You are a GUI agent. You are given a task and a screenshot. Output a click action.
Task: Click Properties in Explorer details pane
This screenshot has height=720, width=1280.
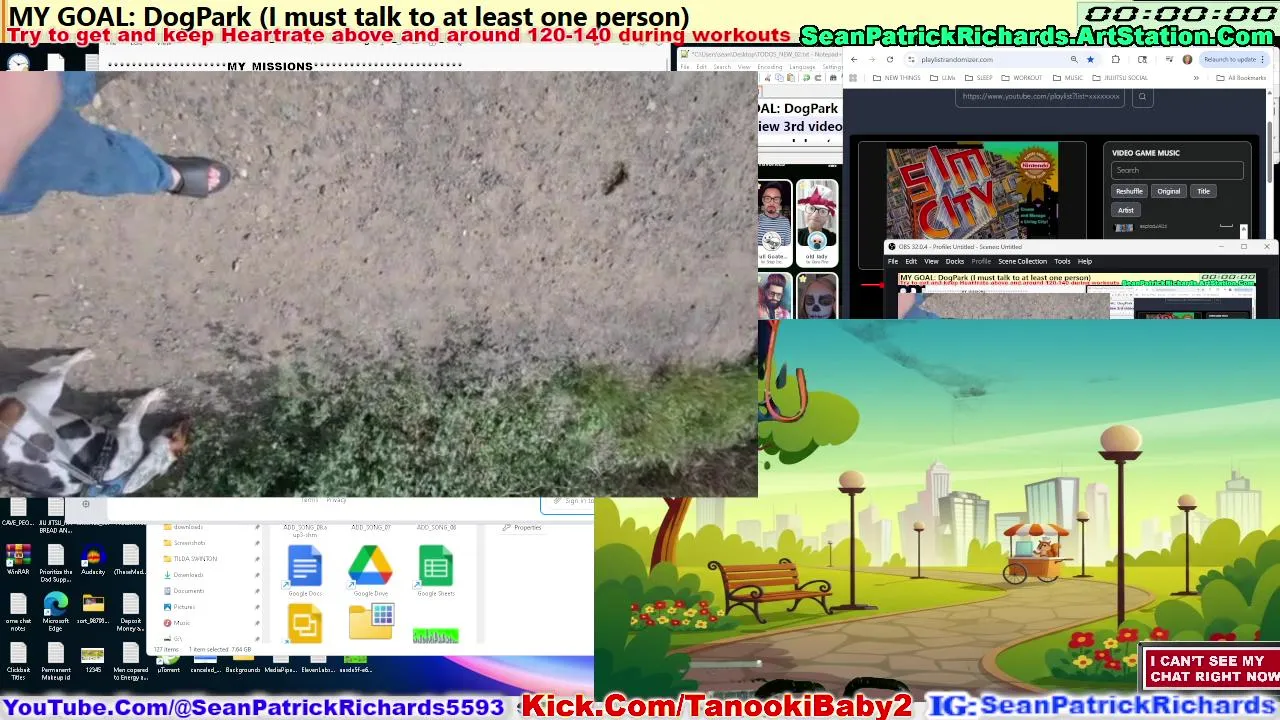[x=521, y=527]
